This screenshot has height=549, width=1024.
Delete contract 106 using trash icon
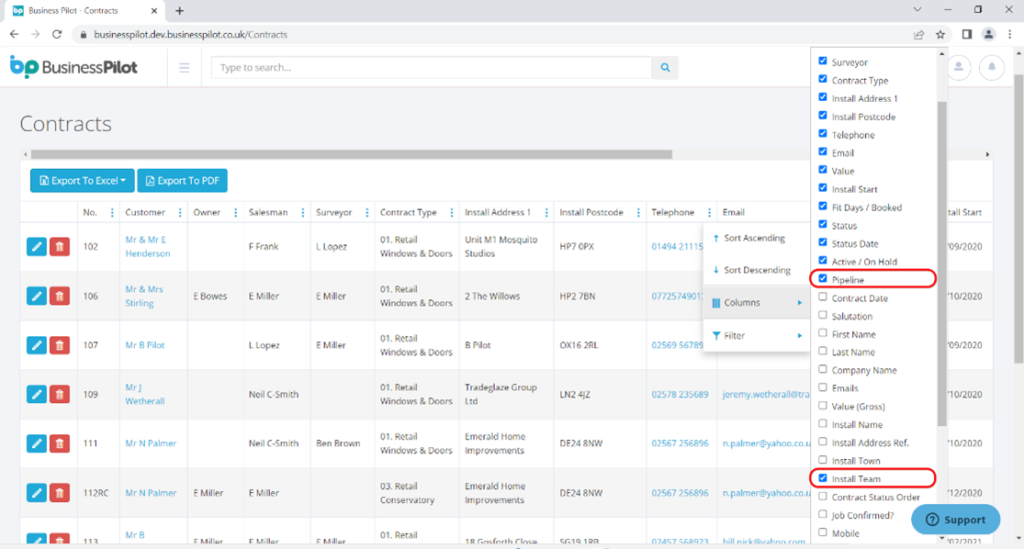[59, 295]
